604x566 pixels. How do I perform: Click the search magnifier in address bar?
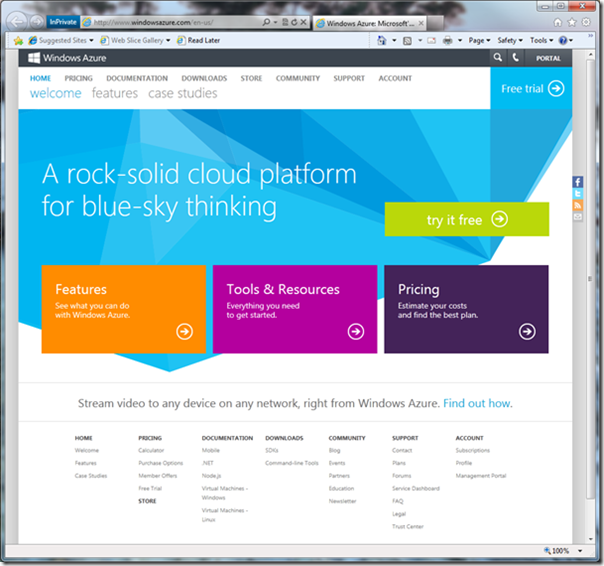266,22
